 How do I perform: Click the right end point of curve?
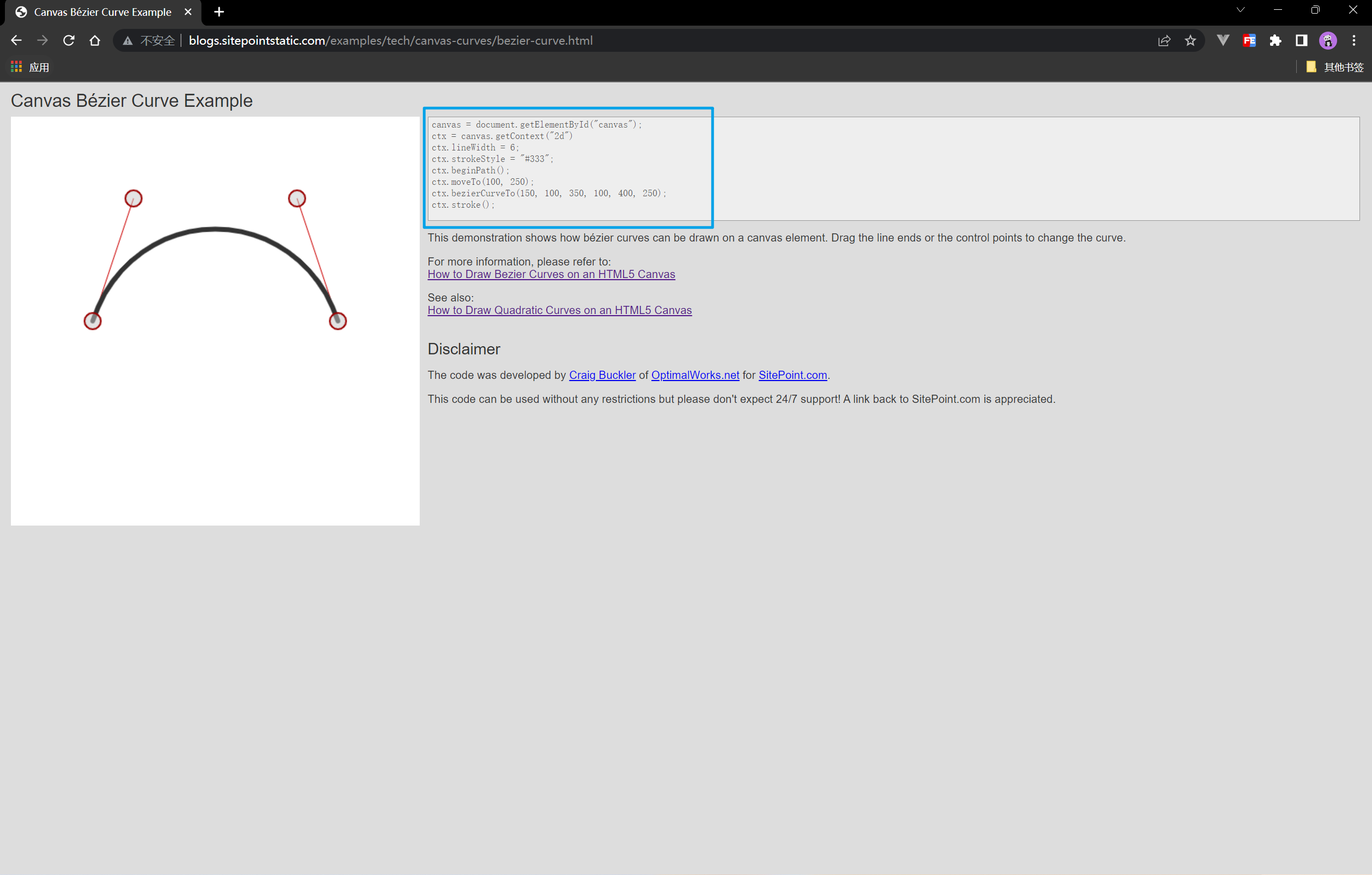338,321
